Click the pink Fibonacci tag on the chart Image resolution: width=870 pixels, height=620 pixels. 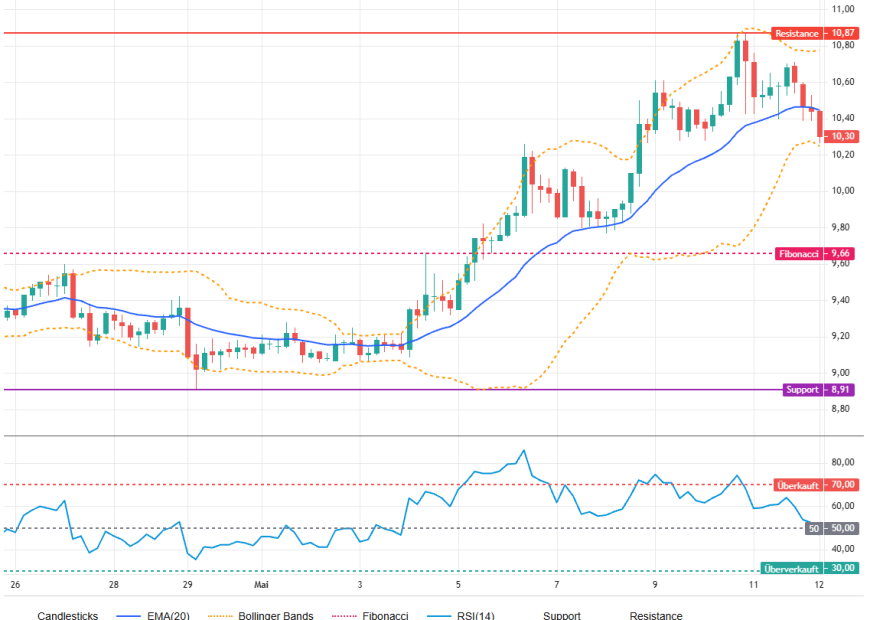click(x=798, y=254)
